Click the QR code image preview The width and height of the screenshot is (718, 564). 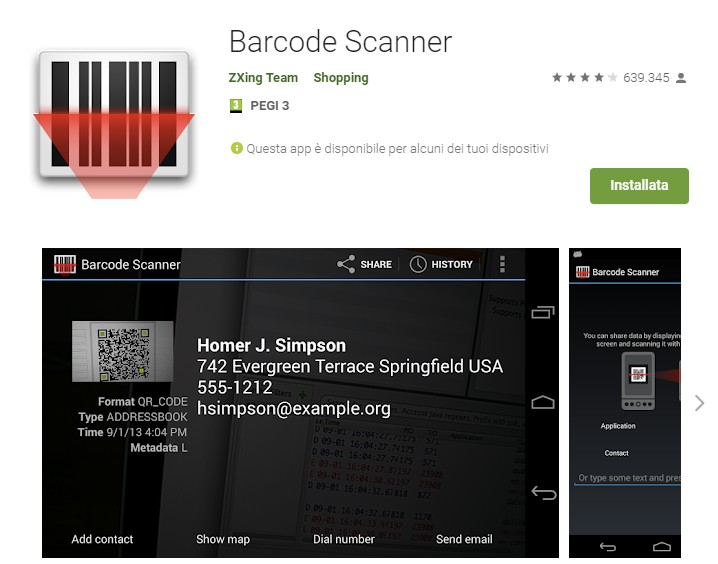click(123, 352)
